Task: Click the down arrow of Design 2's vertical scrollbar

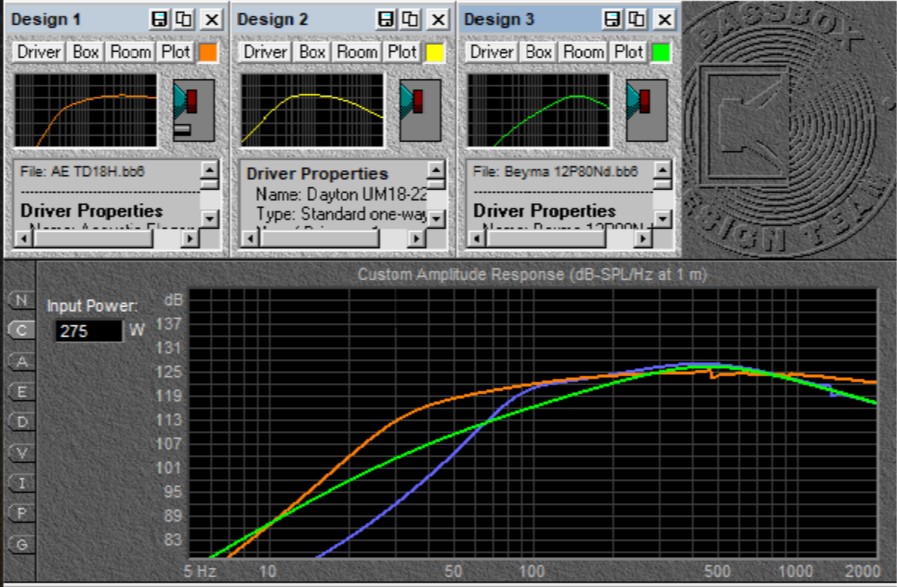Action: click(x=436, y=219)
